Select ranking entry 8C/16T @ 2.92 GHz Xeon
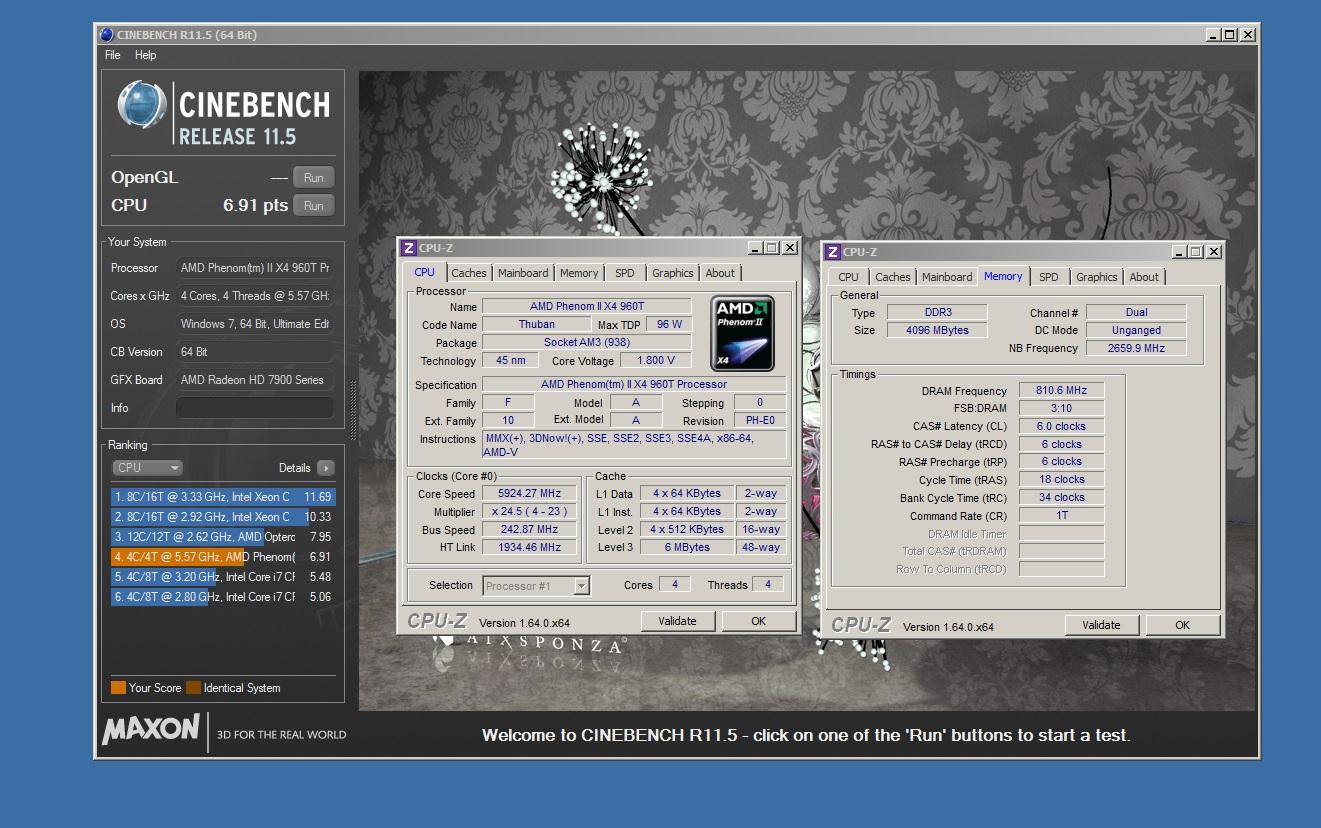1321x828 pixels. 222,517
